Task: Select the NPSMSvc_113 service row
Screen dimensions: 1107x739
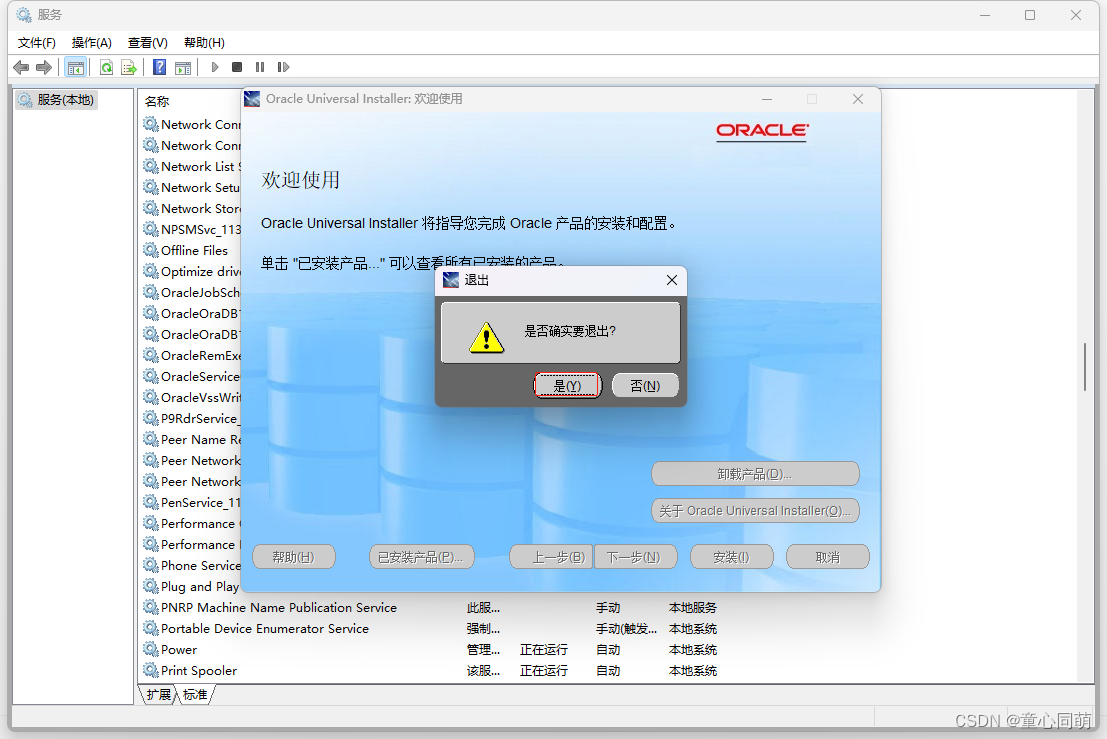Action: click(x=191, y=229)
